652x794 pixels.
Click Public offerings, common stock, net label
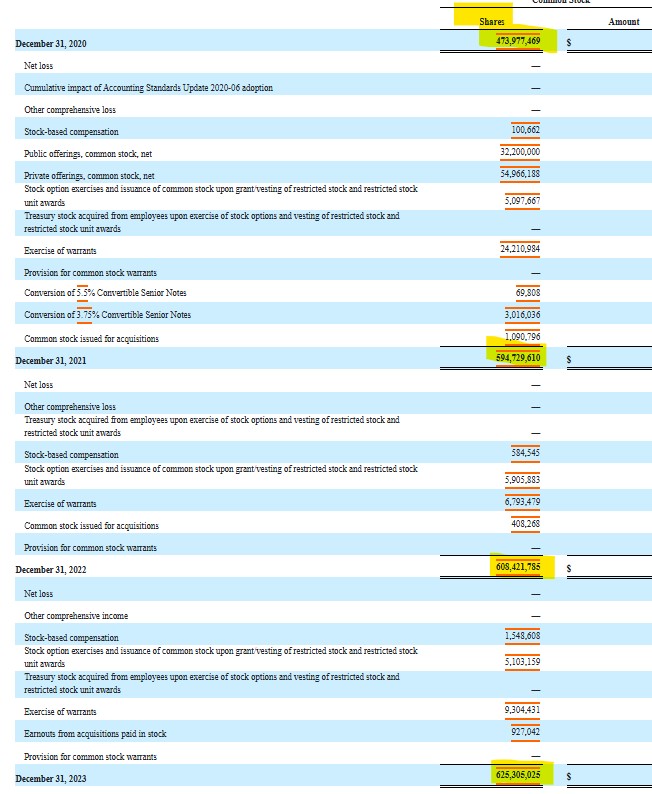point(88,153)
